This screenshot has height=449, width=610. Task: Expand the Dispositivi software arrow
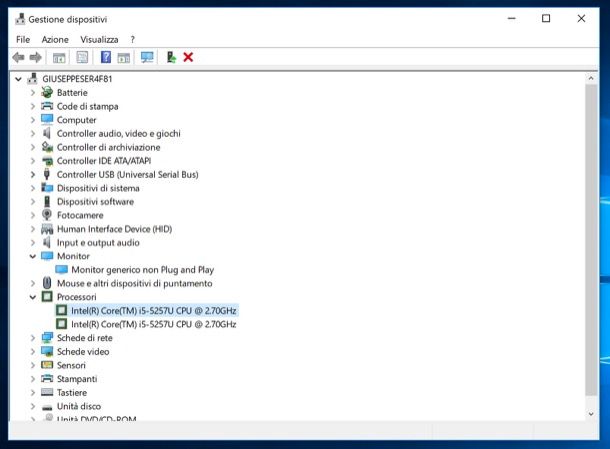tap(33, 202)
